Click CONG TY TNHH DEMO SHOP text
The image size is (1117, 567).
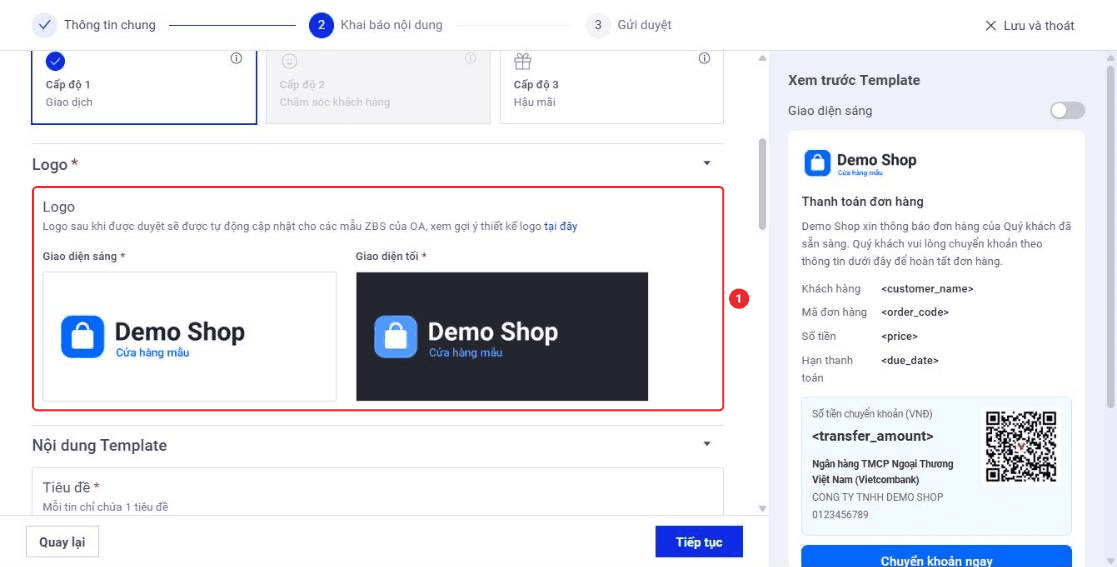[x=878, y=497]
